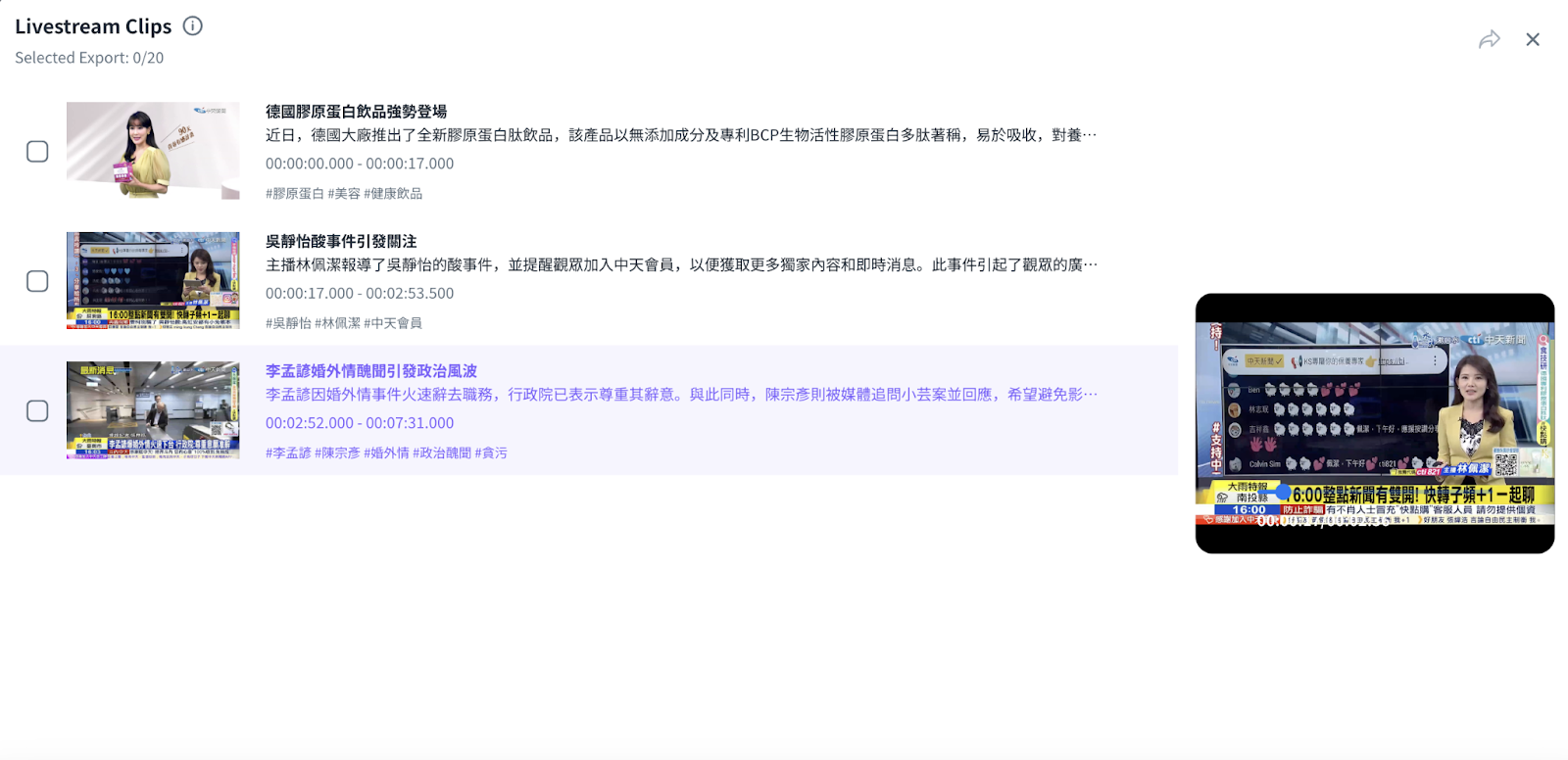The height and width of the screenshot is (760, 1568).
Task: Click the Selected Export 0/20 counter
Action: [89, 58]
